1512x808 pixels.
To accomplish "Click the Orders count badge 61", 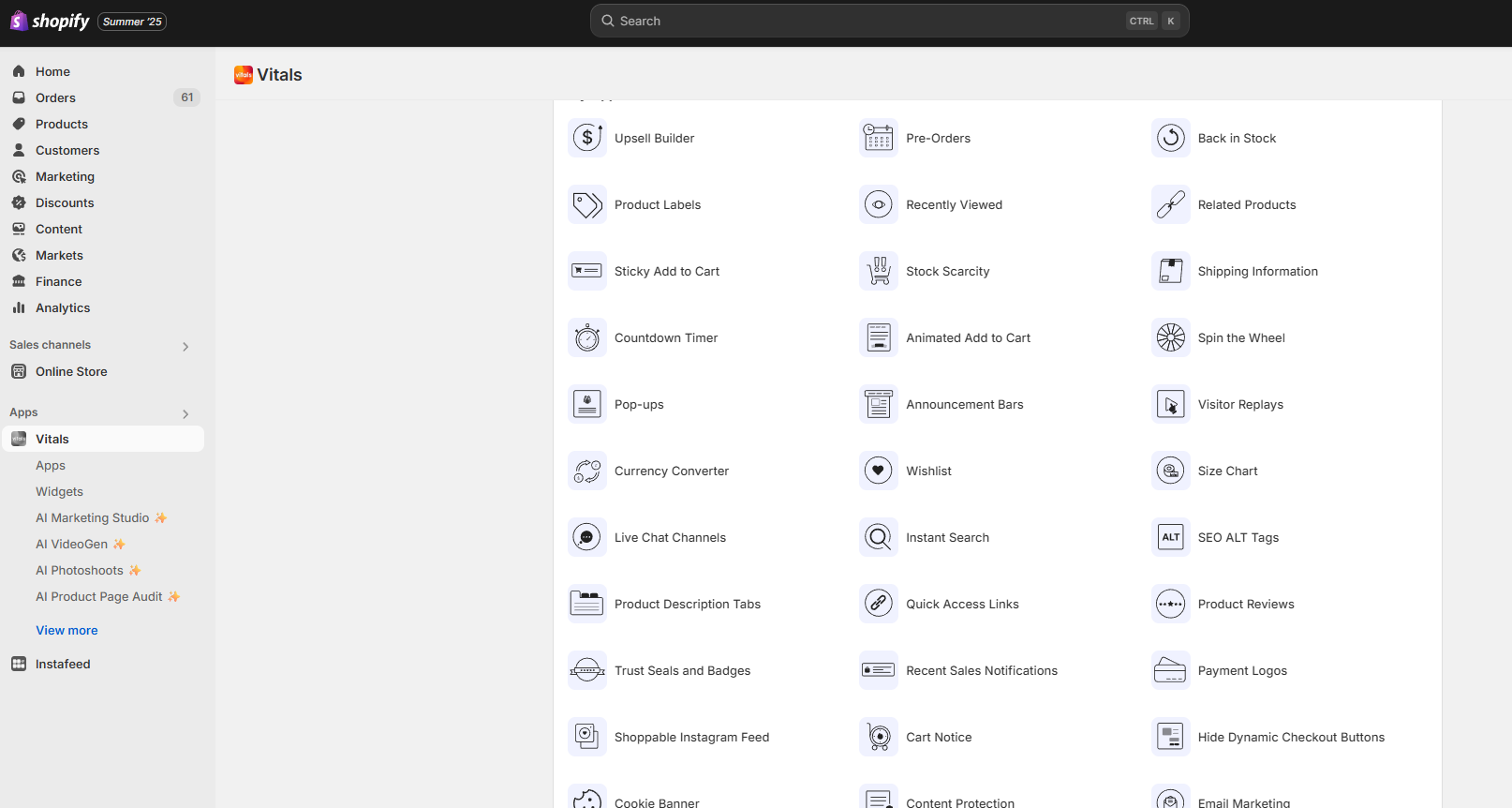I will 187,97.
